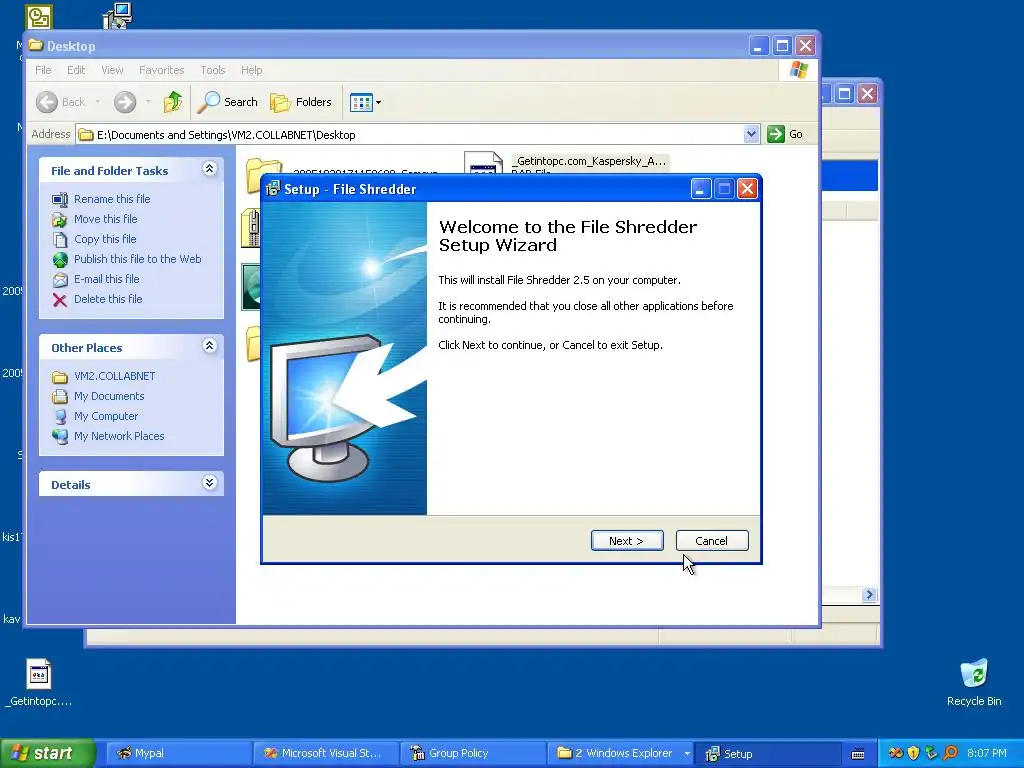Click the Back toolbar button
Screen dimensions: 1024x768
(x=60, y=102)
